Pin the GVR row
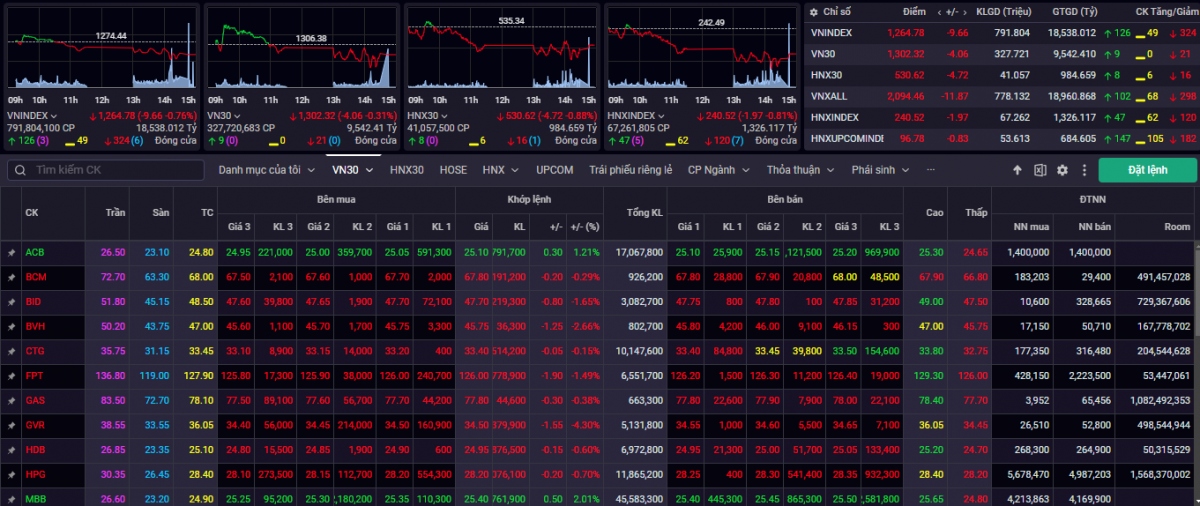The image size is (1200, 506). (x=11, y=425)
